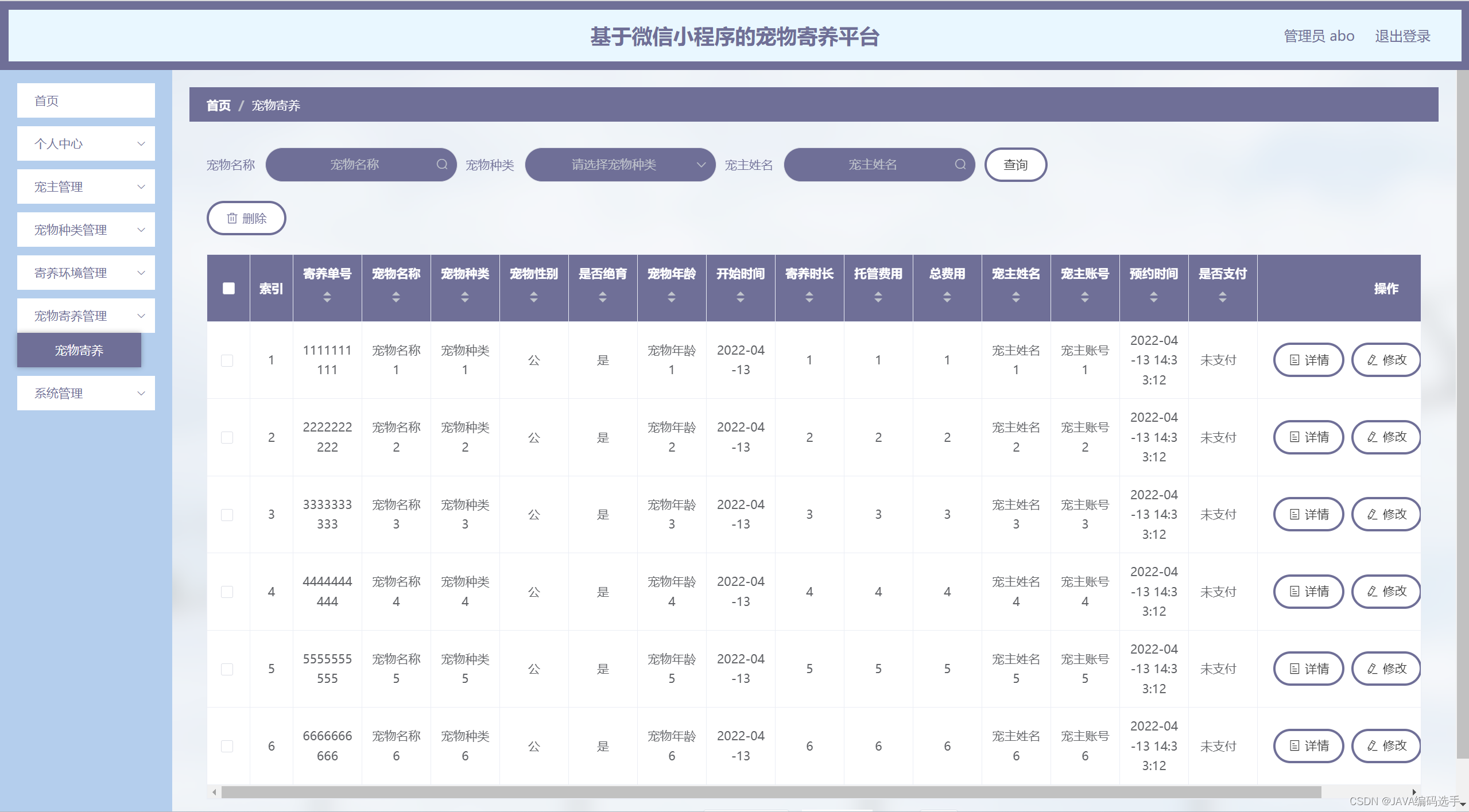Focus the 宠主姓名 search input field
1469x812 pixels.
coord(879,165)
